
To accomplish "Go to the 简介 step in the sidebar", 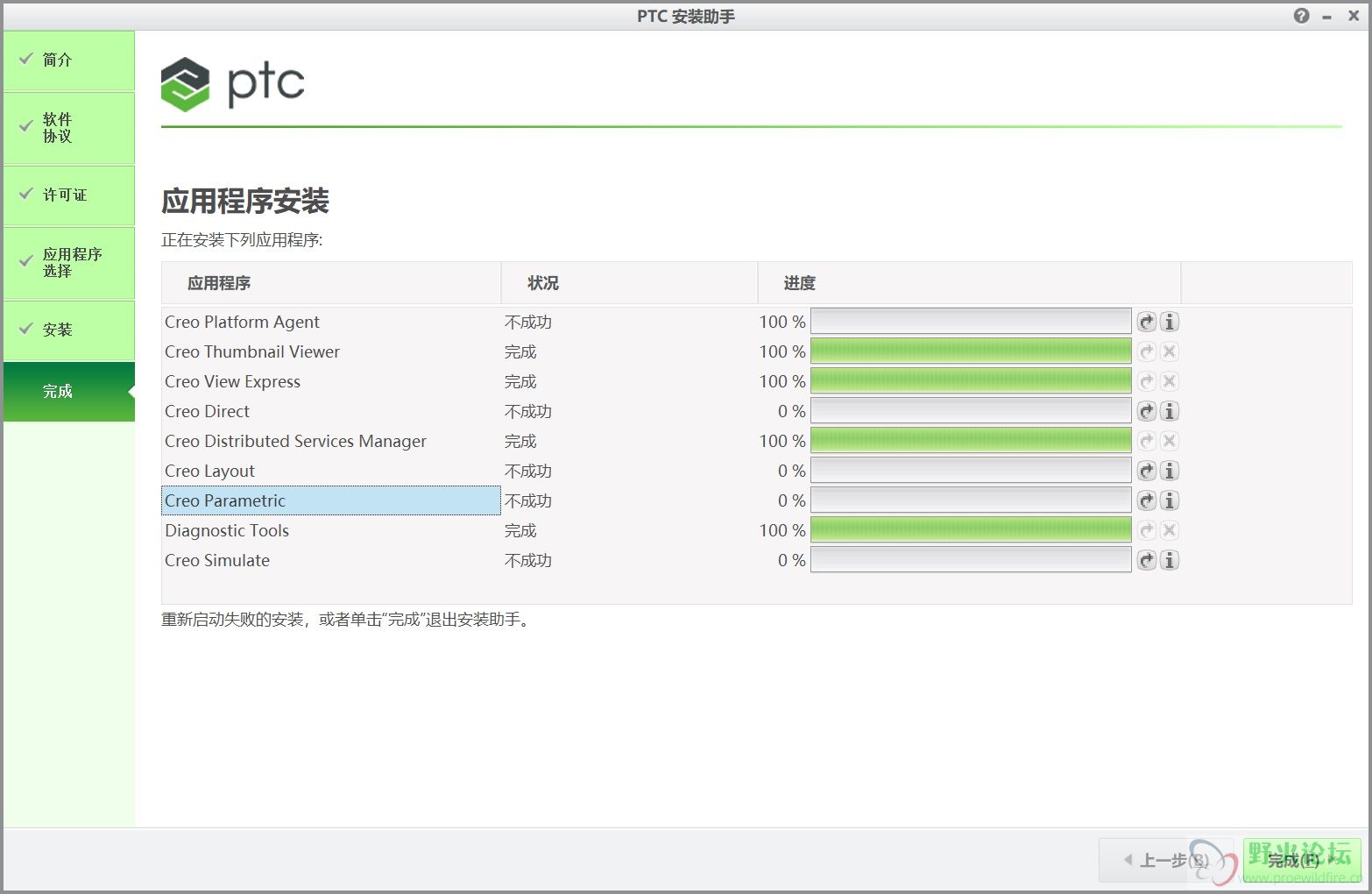I will pyautogui.click(x=69, y=60).
